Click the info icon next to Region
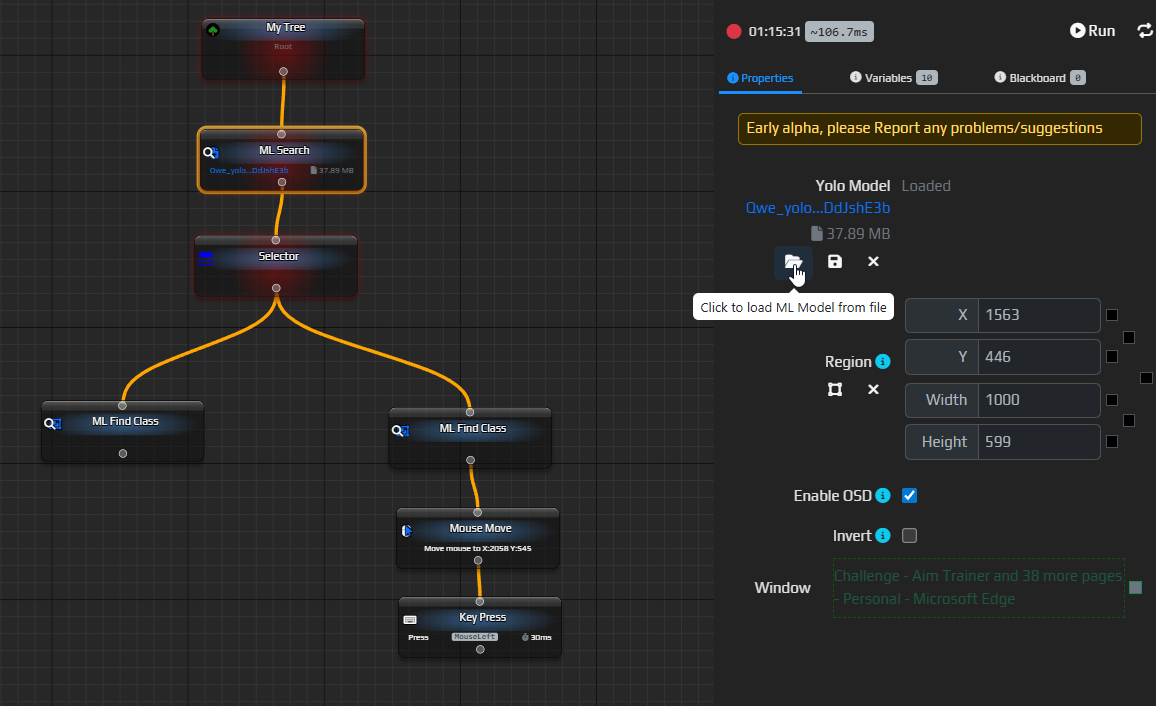 click(x=882, y=361)
